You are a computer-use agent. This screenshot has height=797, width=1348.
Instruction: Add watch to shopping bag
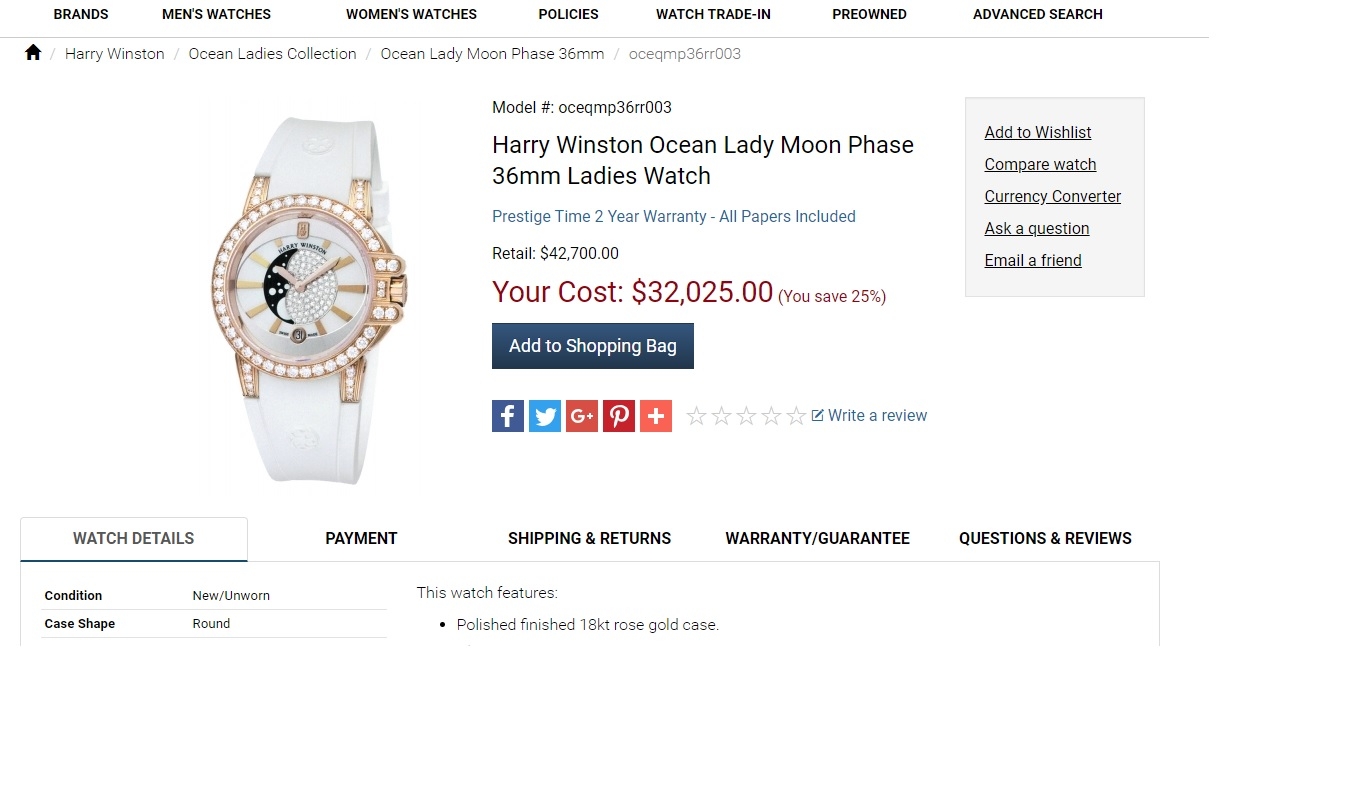[593, 346]
